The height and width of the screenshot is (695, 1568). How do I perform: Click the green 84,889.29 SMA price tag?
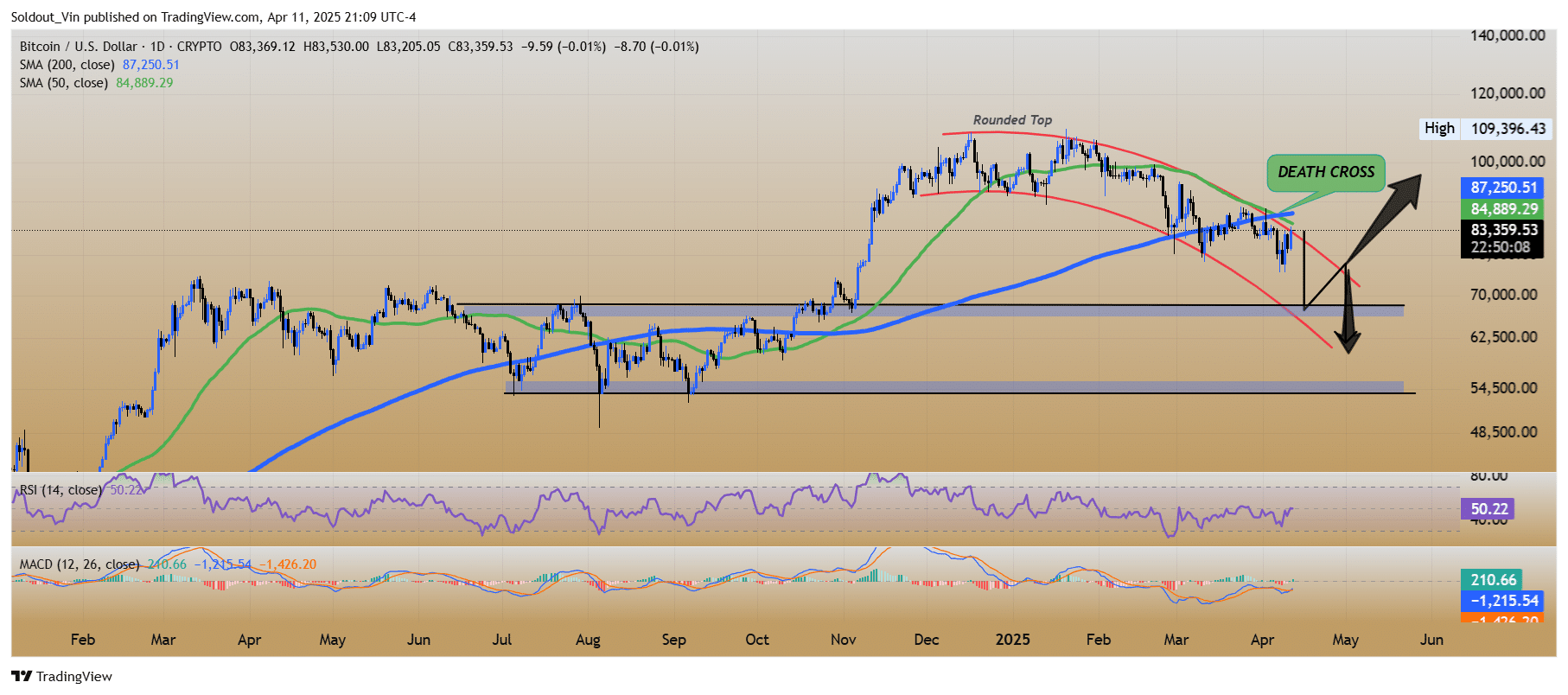pos(1503,209)
